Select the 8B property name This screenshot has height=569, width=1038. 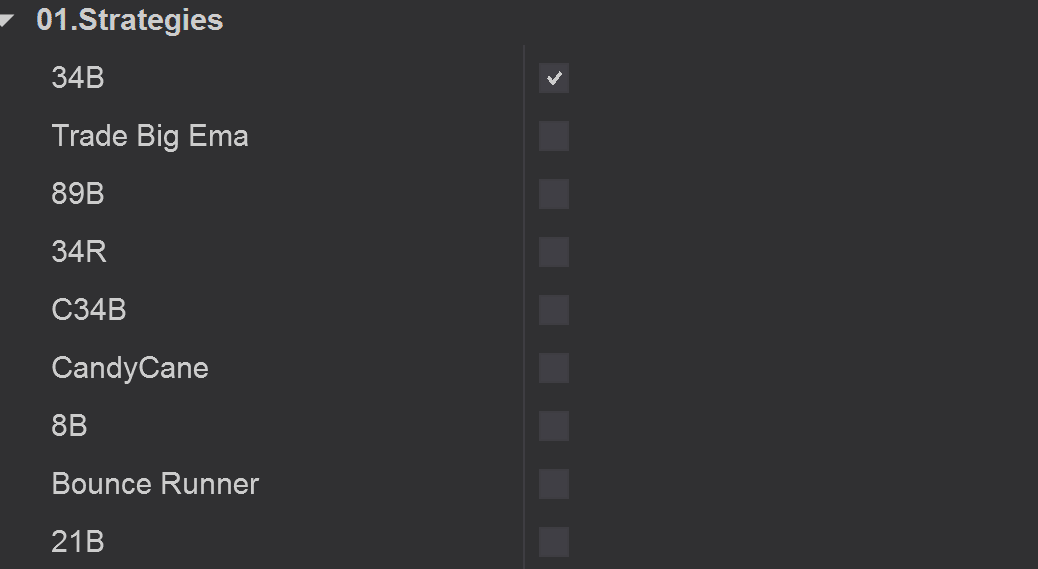pos(69,426)
